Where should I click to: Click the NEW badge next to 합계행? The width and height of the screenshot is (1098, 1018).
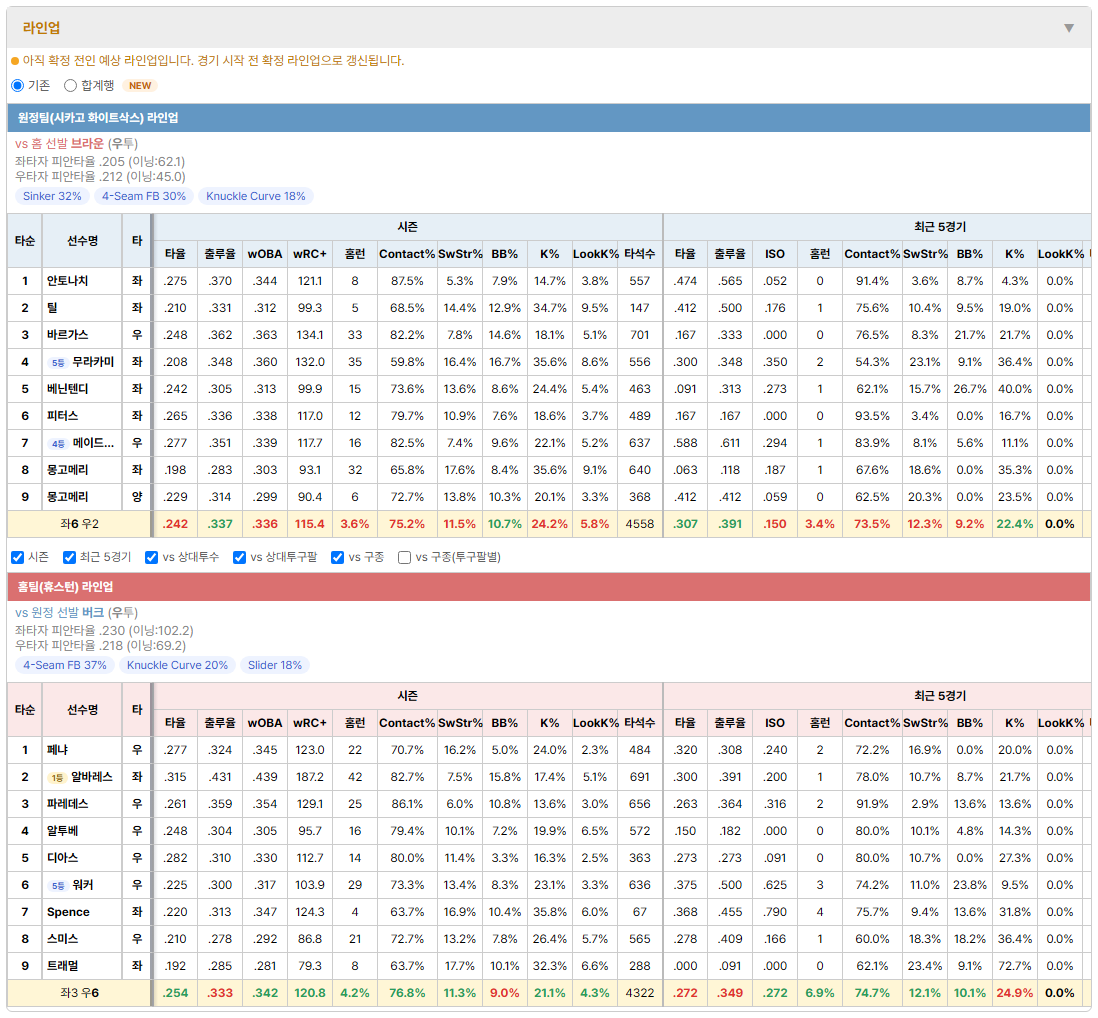click(x=140, y=85)
